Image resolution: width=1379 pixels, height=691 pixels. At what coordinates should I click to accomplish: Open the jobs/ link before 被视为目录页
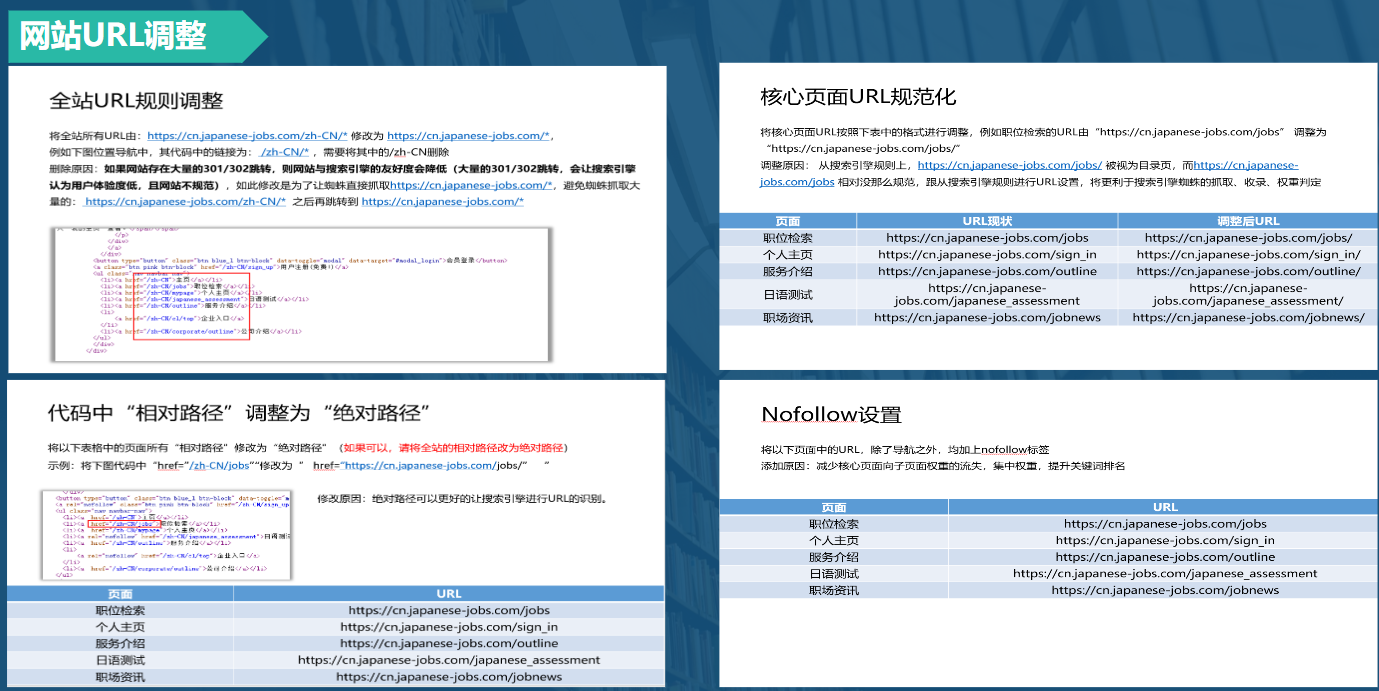click(1010, 165)
